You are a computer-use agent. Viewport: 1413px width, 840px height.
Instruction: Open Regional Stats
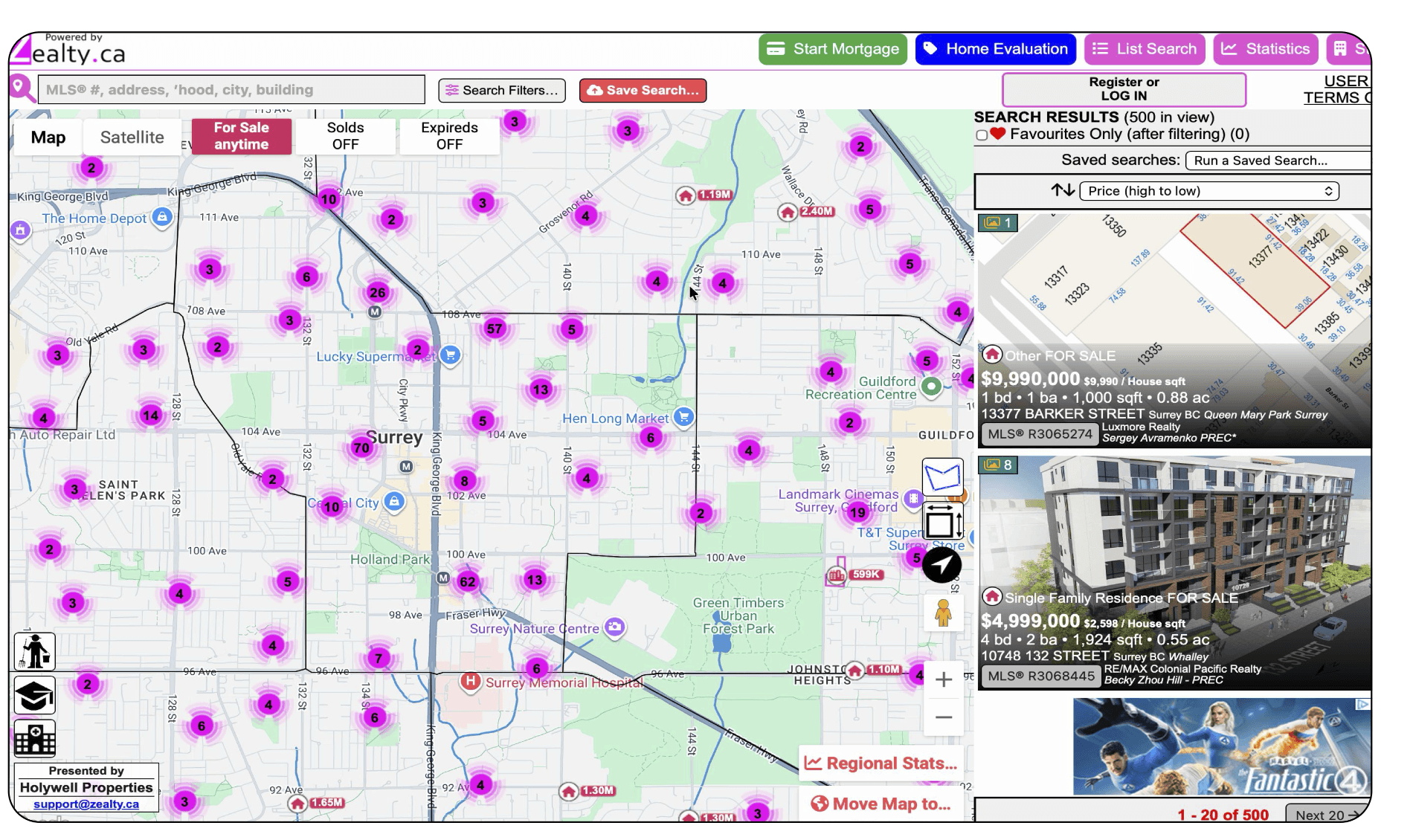(882, 763)
